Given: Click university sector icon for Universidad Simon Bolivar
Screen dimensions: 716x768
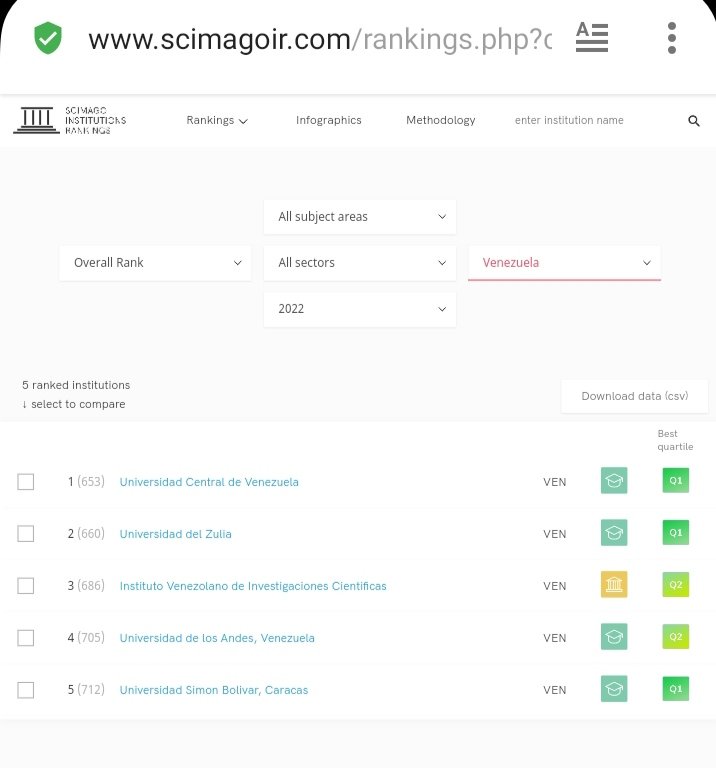Looking at the screenshot, I should (614, 689).
